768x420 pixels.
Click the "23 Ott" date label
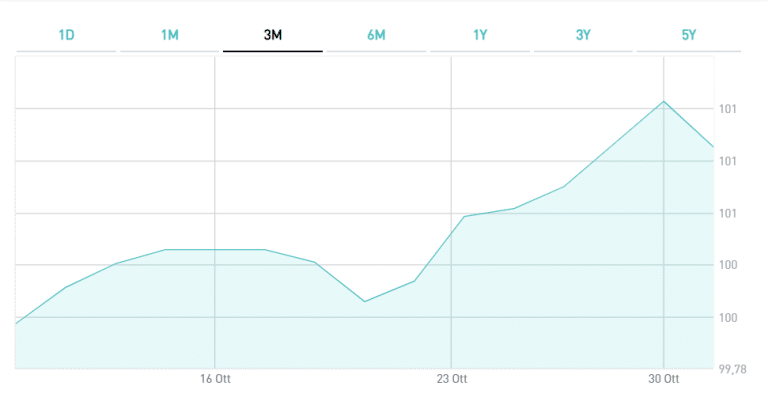point(452,379)
